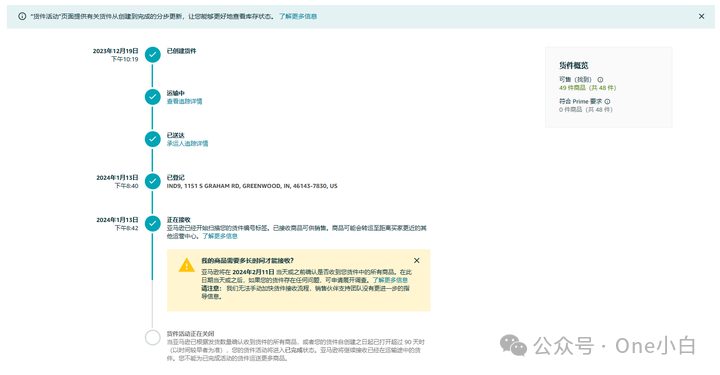Screen dimensions: 720x375
Task: Click info icon next to 可售 (找到)
Action: pos(600,79)
